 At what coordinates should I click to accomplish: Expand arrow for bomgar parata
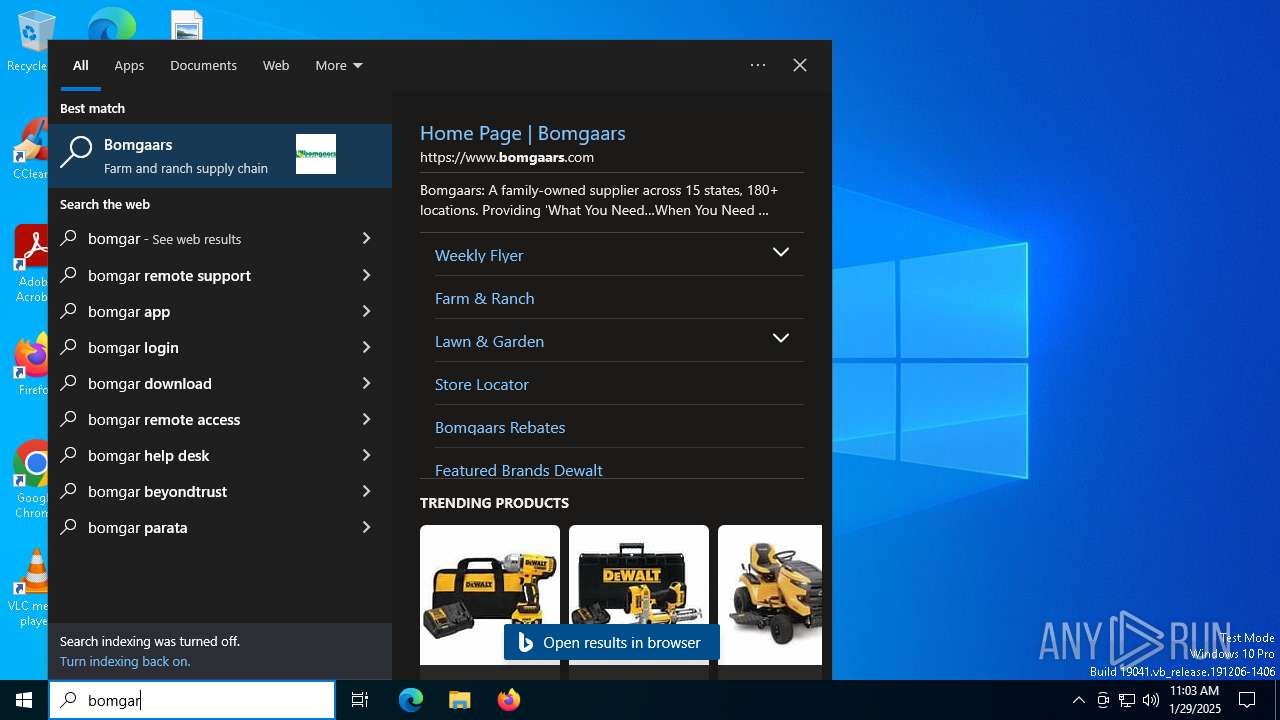366,527
